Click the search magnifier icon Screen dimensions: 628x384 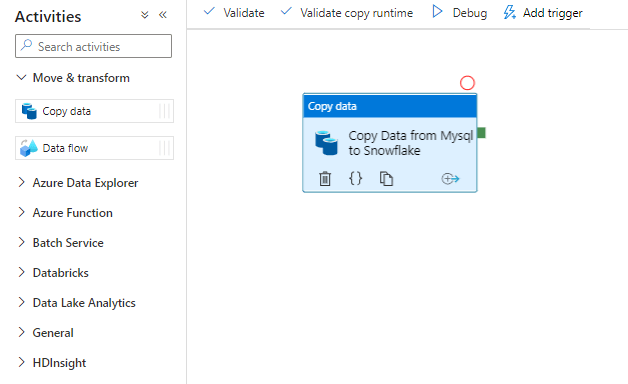coord(26,45)
